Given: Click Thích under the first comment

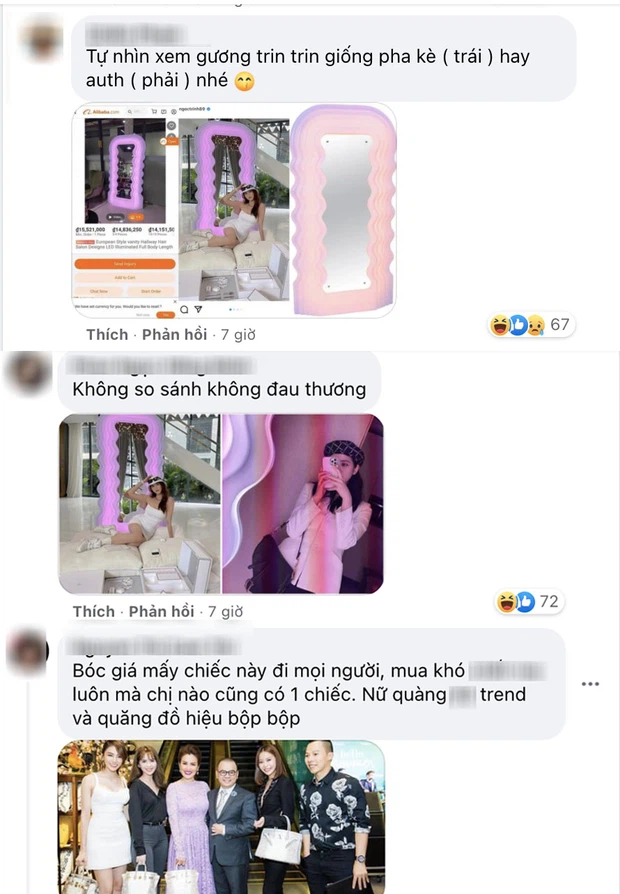Looking at the screenshot, I should click(x=107, y=335).
